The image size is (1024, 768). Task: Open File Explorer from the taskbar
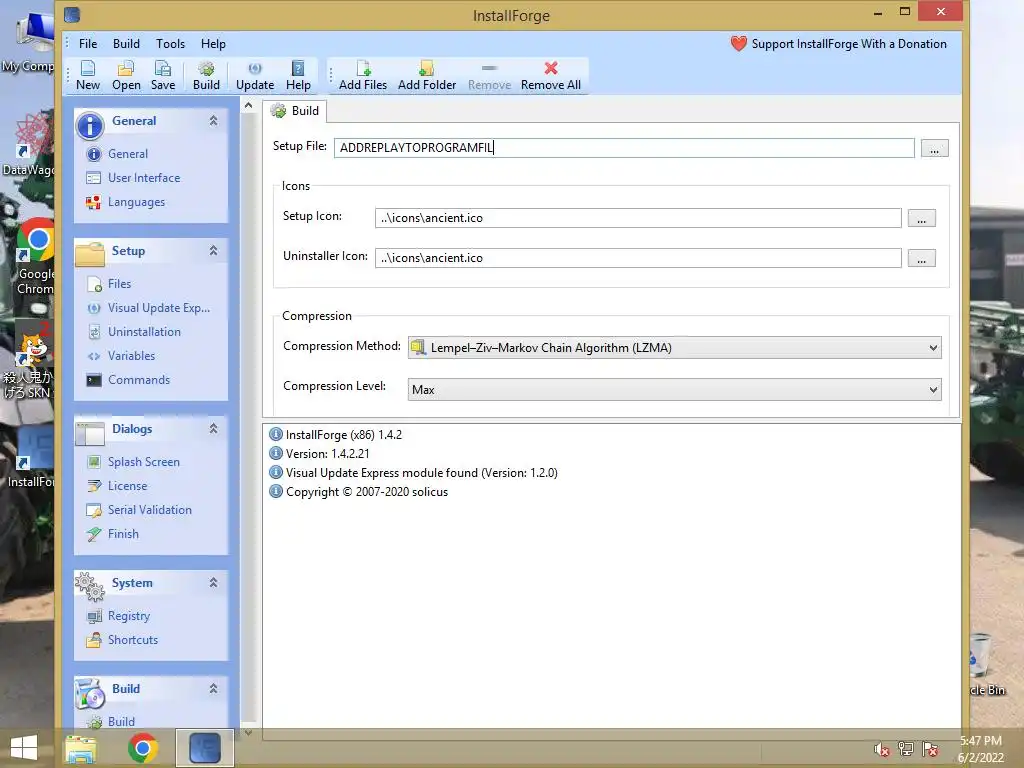(x=81, y=748)
